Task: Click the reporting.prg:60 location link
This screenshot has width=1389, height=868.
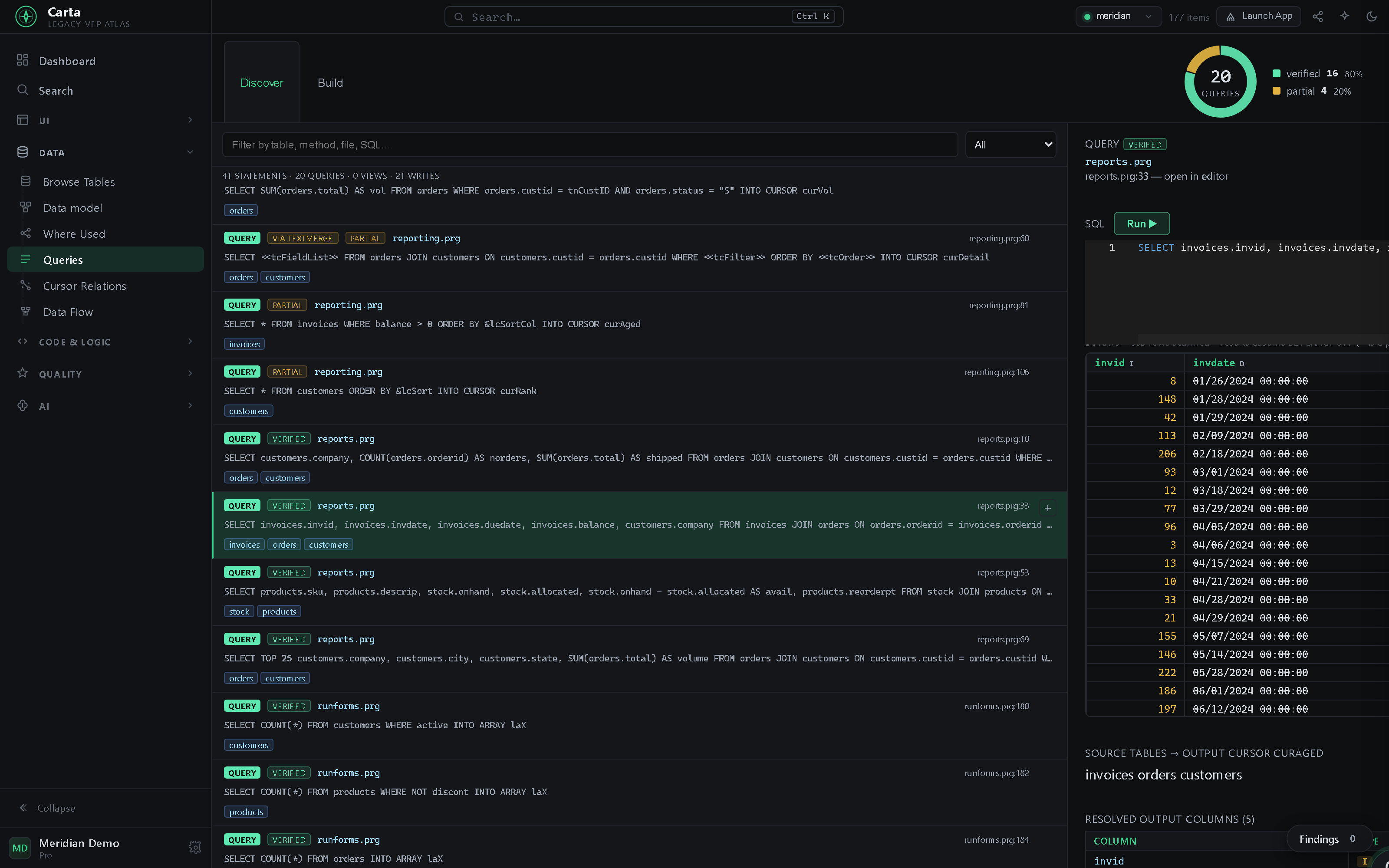Action: (999, 238)
